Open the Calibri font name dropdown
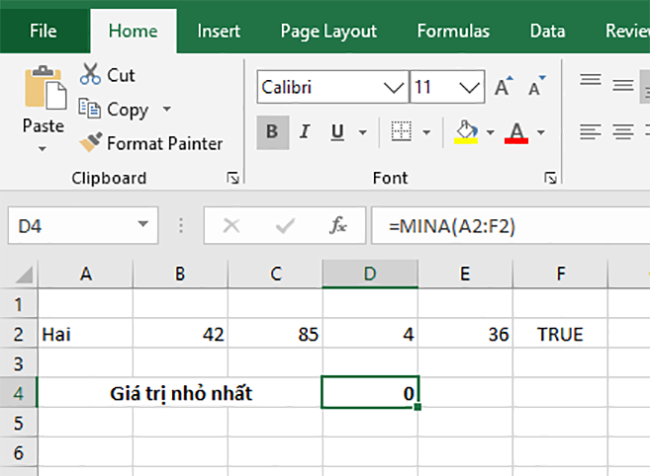Viewport: 650px width, 476px height. (x=390, y=88)
